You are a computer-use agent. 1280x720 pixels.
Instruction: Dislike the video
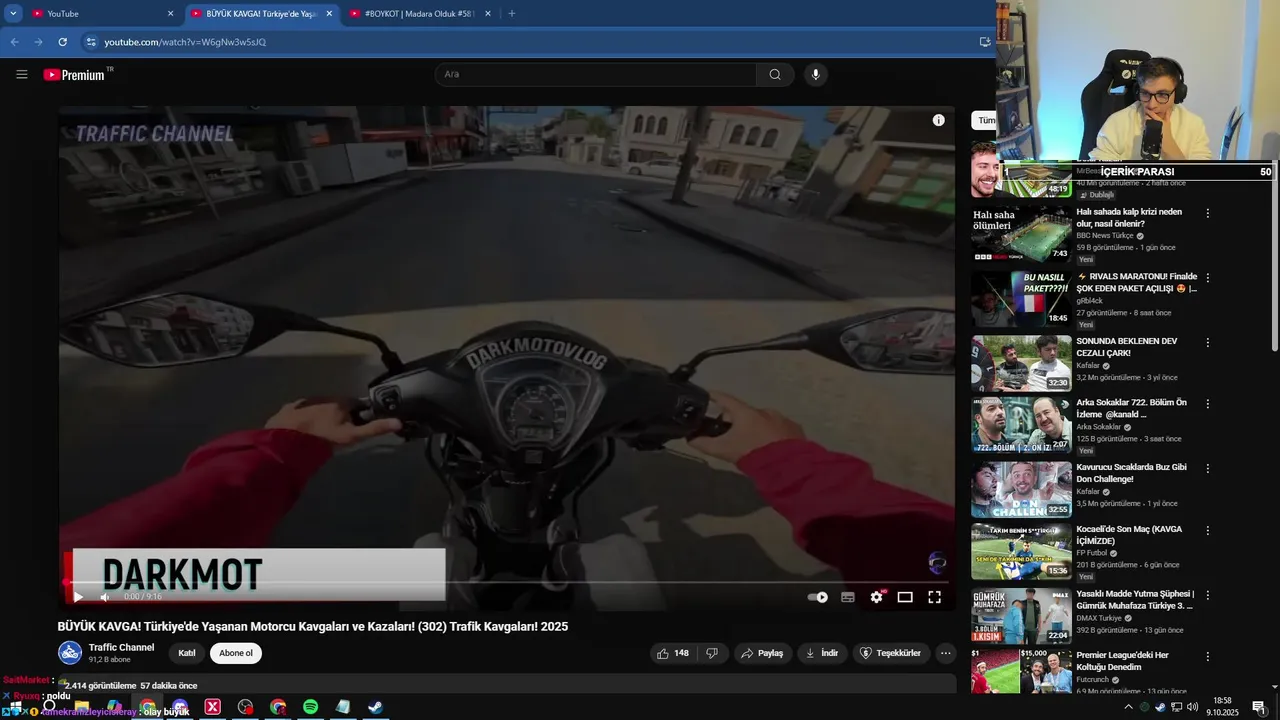pos(712,653)
